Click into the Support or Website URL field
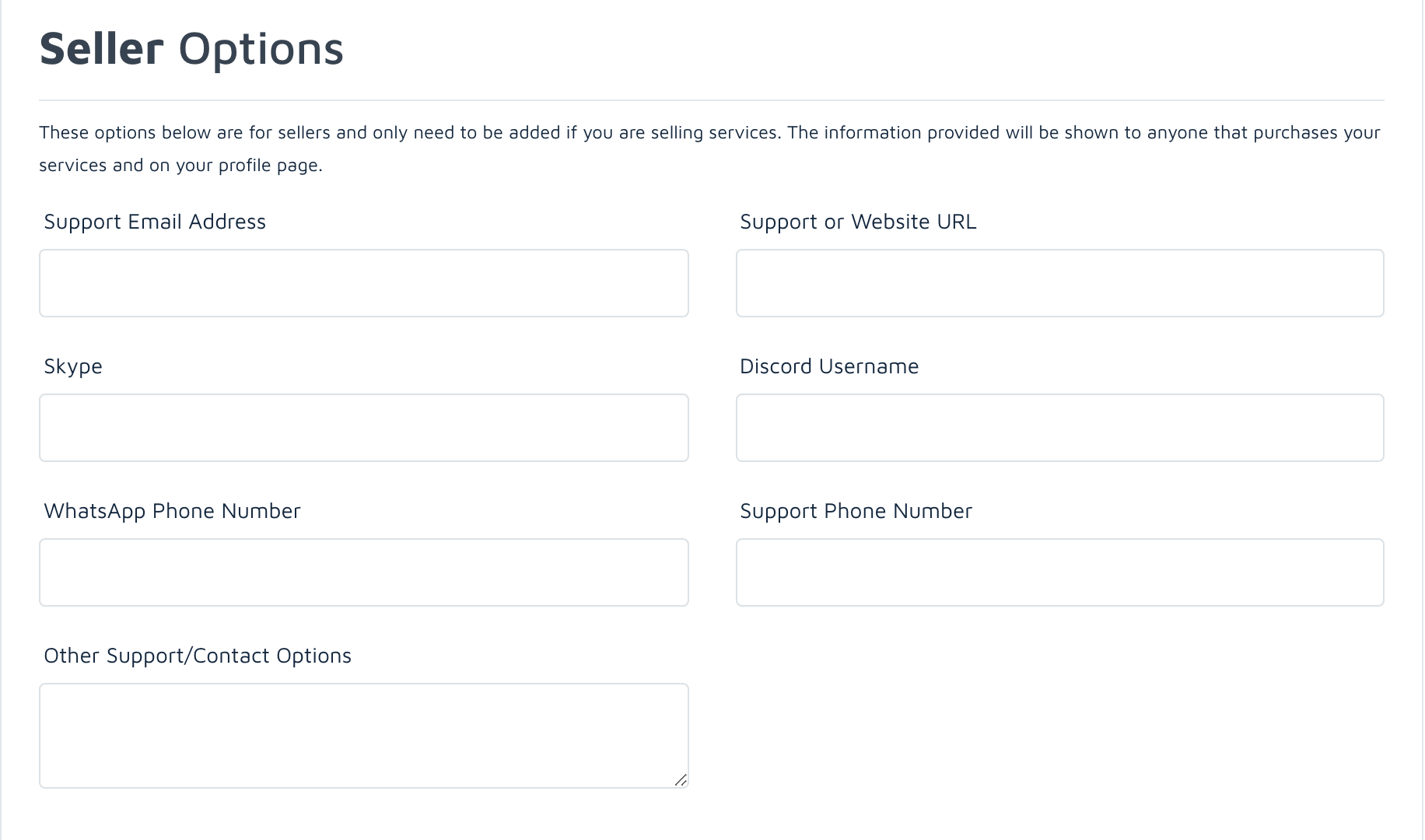The height and width of the screenshot is (840, 1425). click(x=1059, y=283)
